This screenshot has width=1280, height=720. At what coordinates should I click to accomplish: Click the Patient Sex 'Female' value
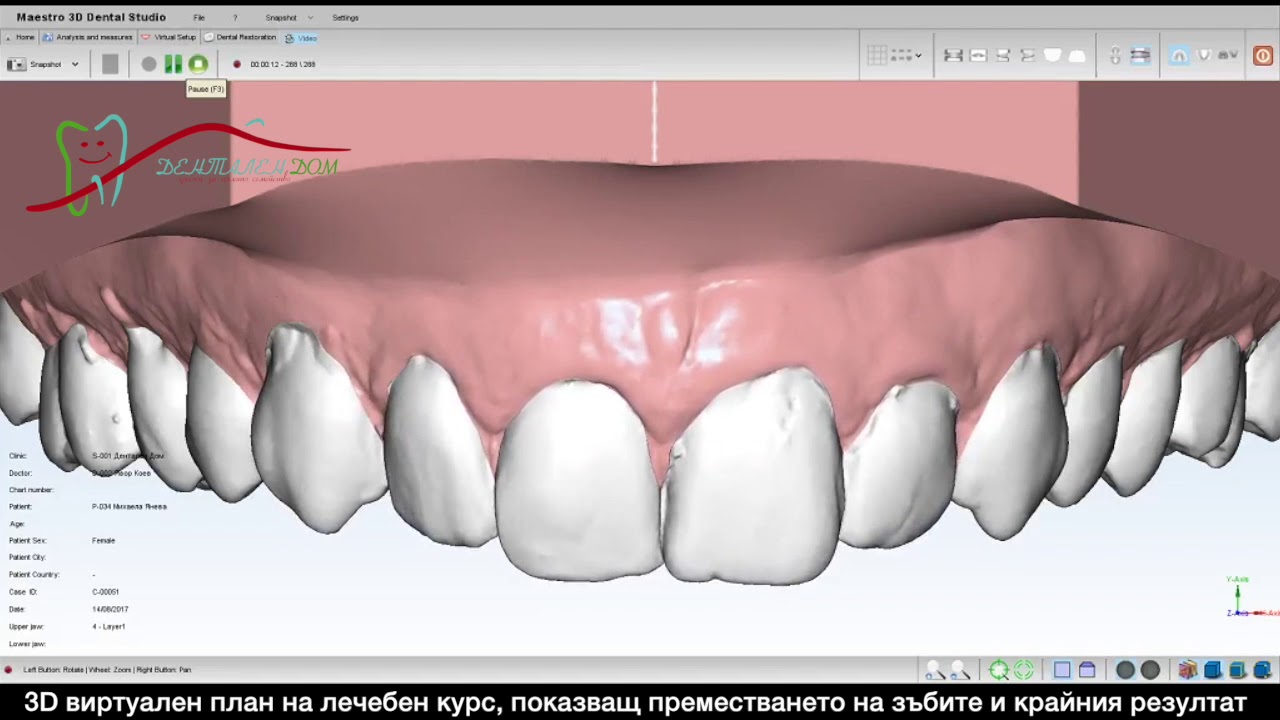coord(103,541)
